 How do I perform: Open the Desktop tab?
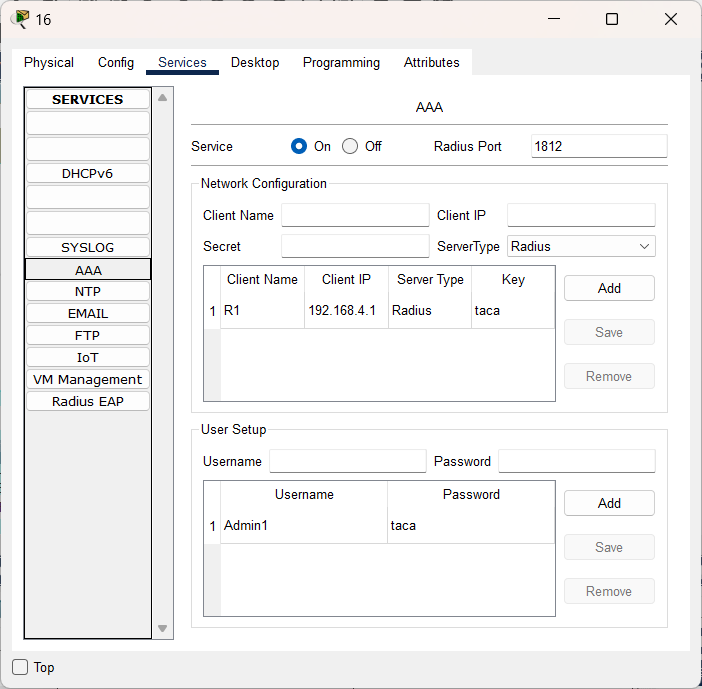255,62
